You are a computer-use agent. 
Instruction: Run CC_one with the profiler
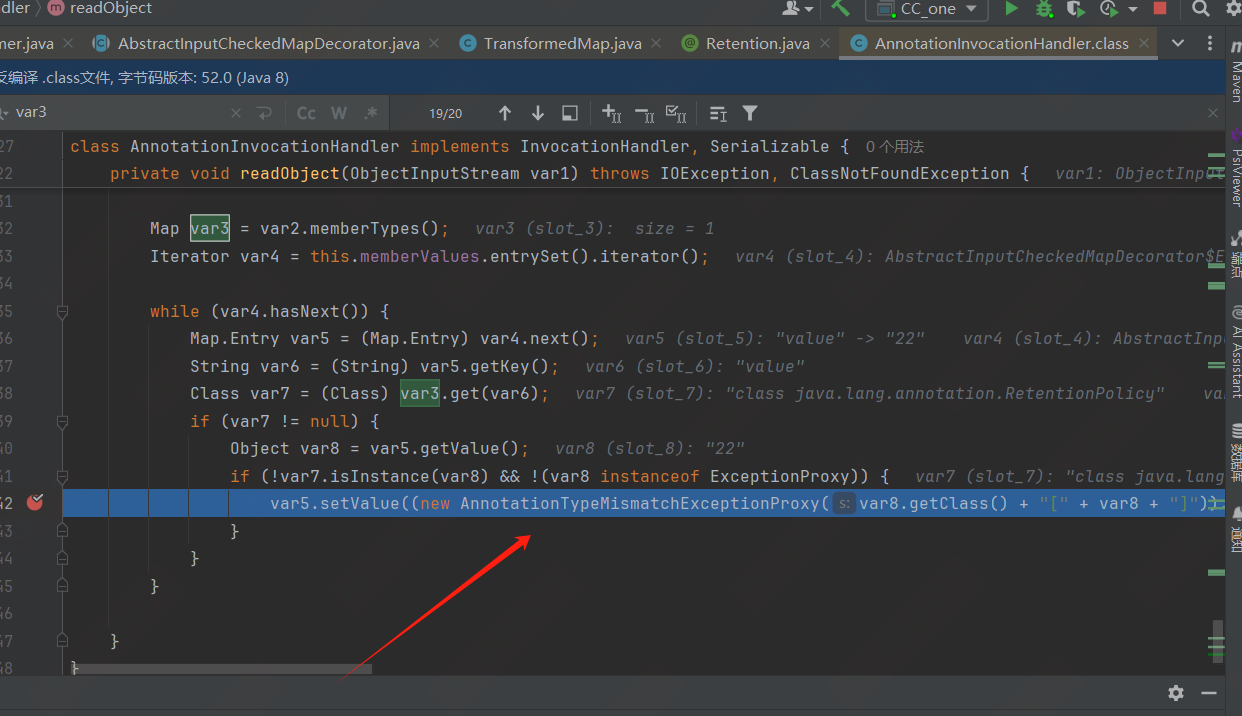pos(1108,9)
